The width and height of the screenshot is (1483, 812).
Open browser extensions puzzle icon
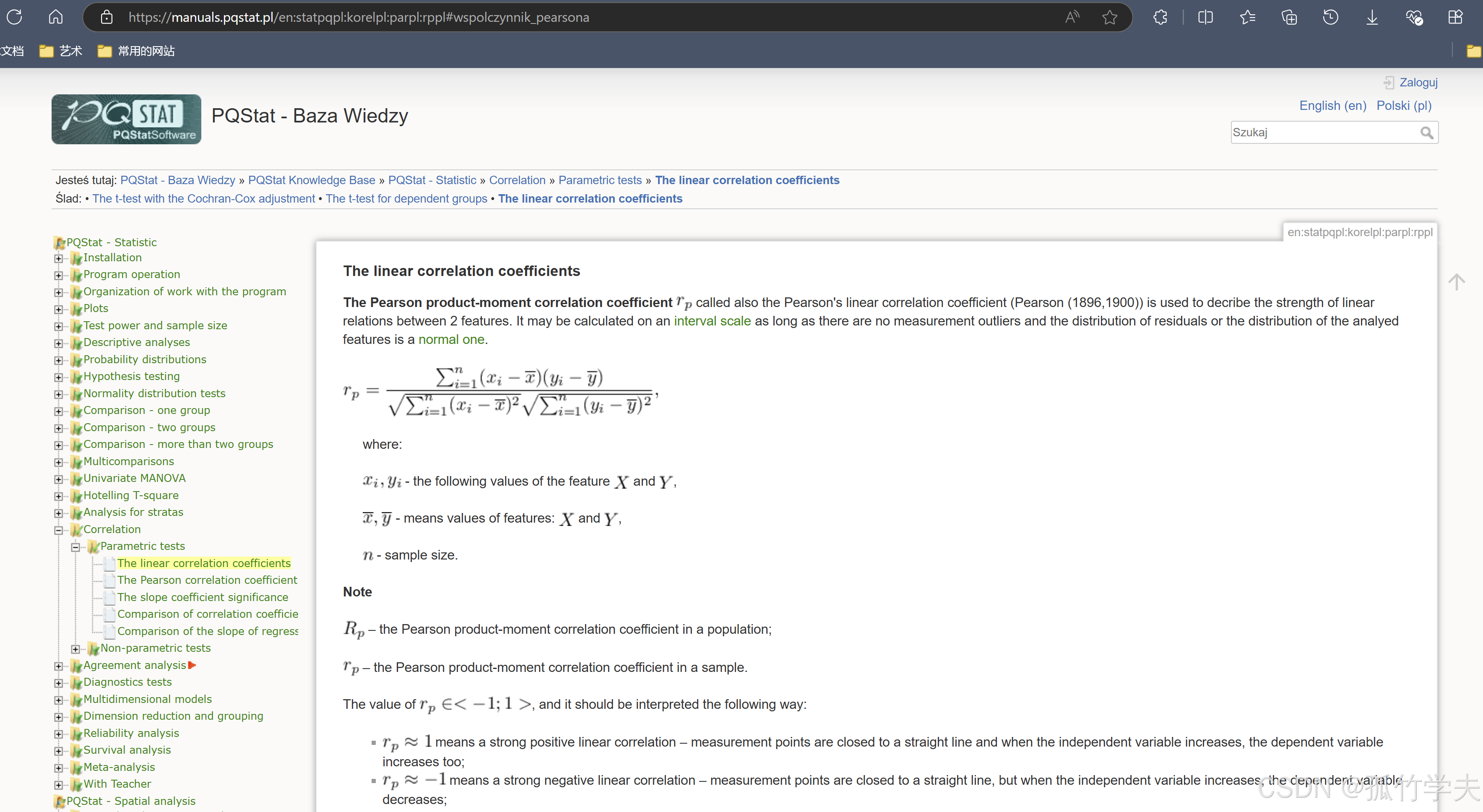coord(1160,17)
